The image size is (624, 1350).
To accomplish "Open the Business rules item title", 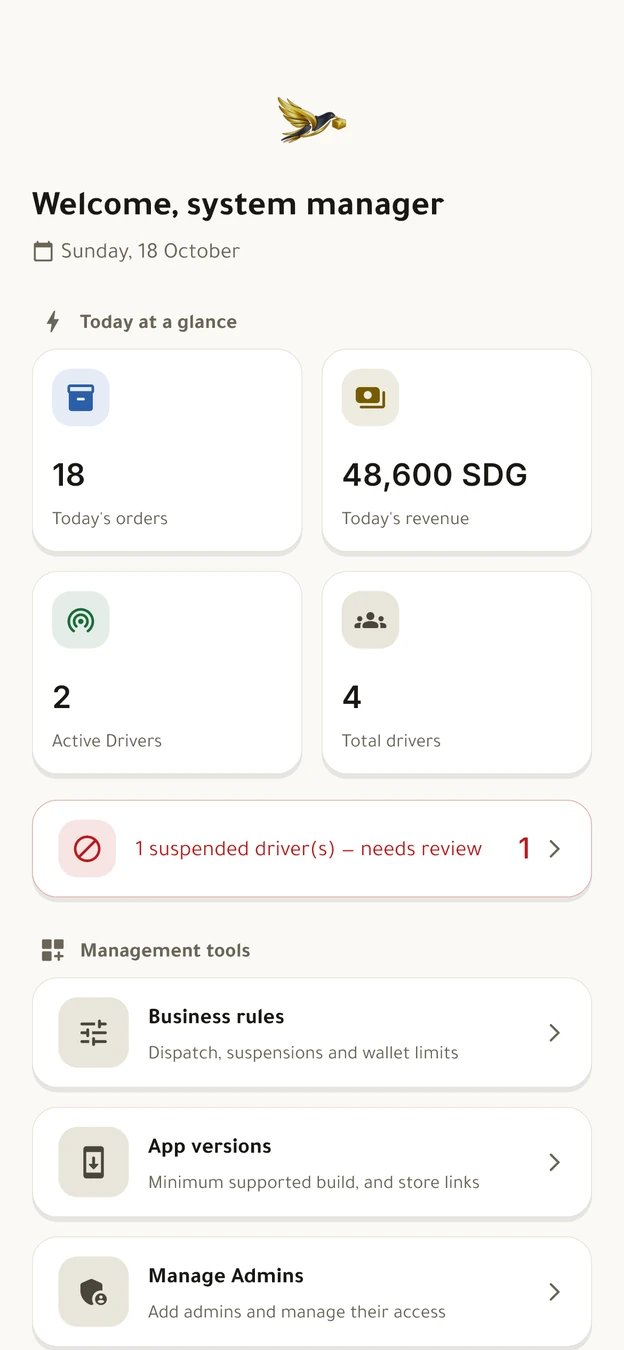I will click(x=216, y=1017).
